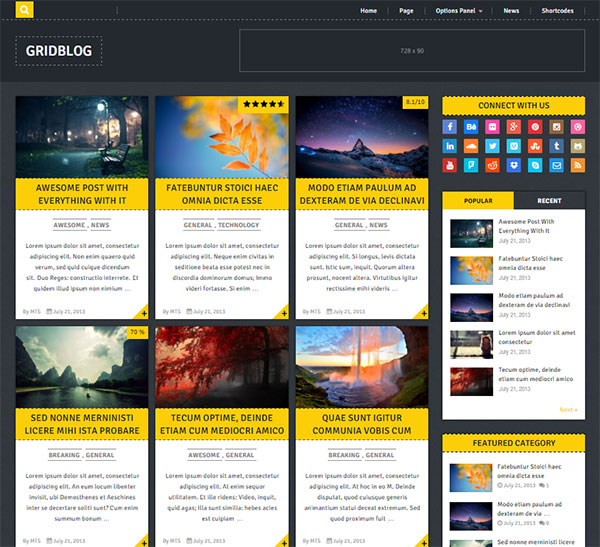
Task: Click comment count on featured Fatebuntur post
Action: click(544, 485)
